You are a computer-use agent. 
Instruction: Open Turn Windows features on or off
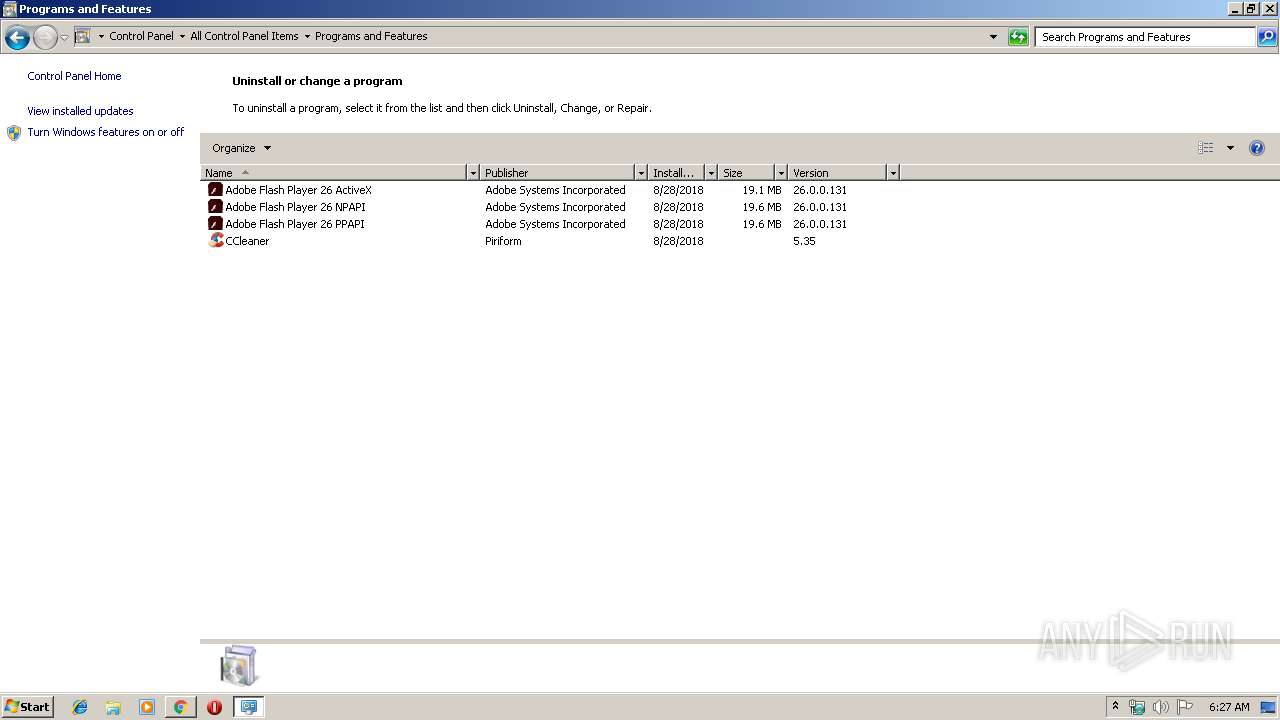click(106, 132)
